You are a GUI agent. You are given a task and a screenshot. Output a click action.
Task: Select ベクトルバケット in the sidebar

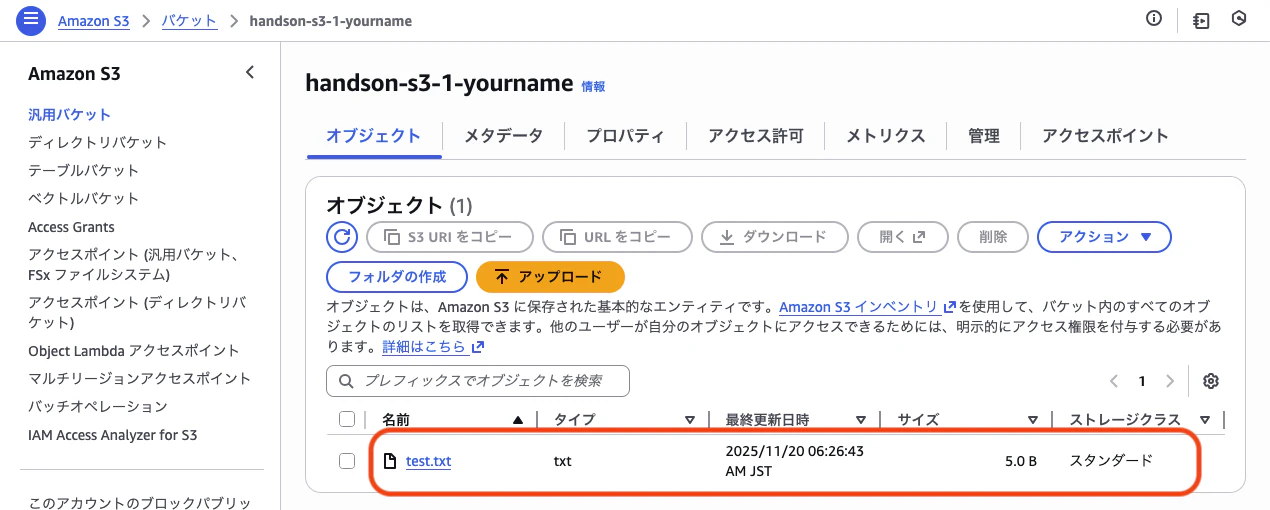coord(84,198)
